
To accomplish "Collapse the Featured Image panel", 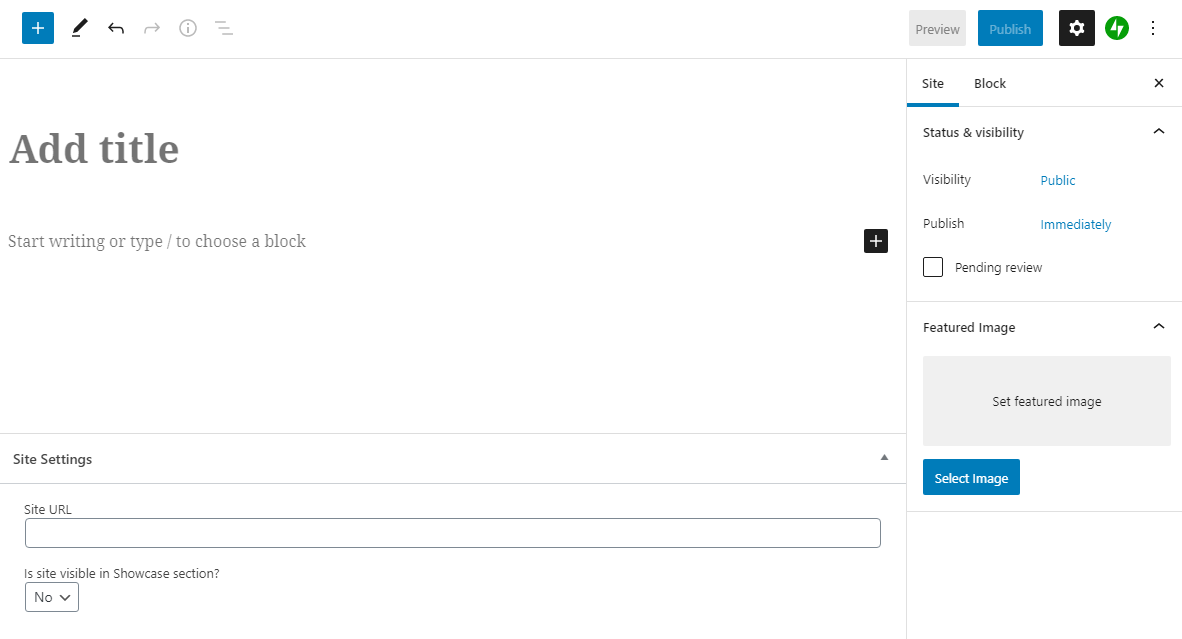I will (1158, 326).
